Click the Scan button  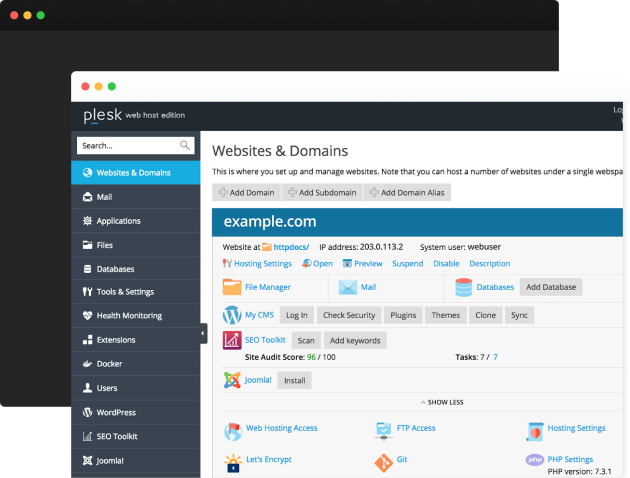[306, 341]
